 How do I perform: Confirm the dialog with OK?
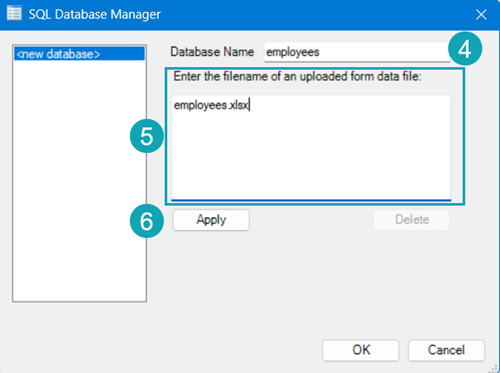click(361, 350)
